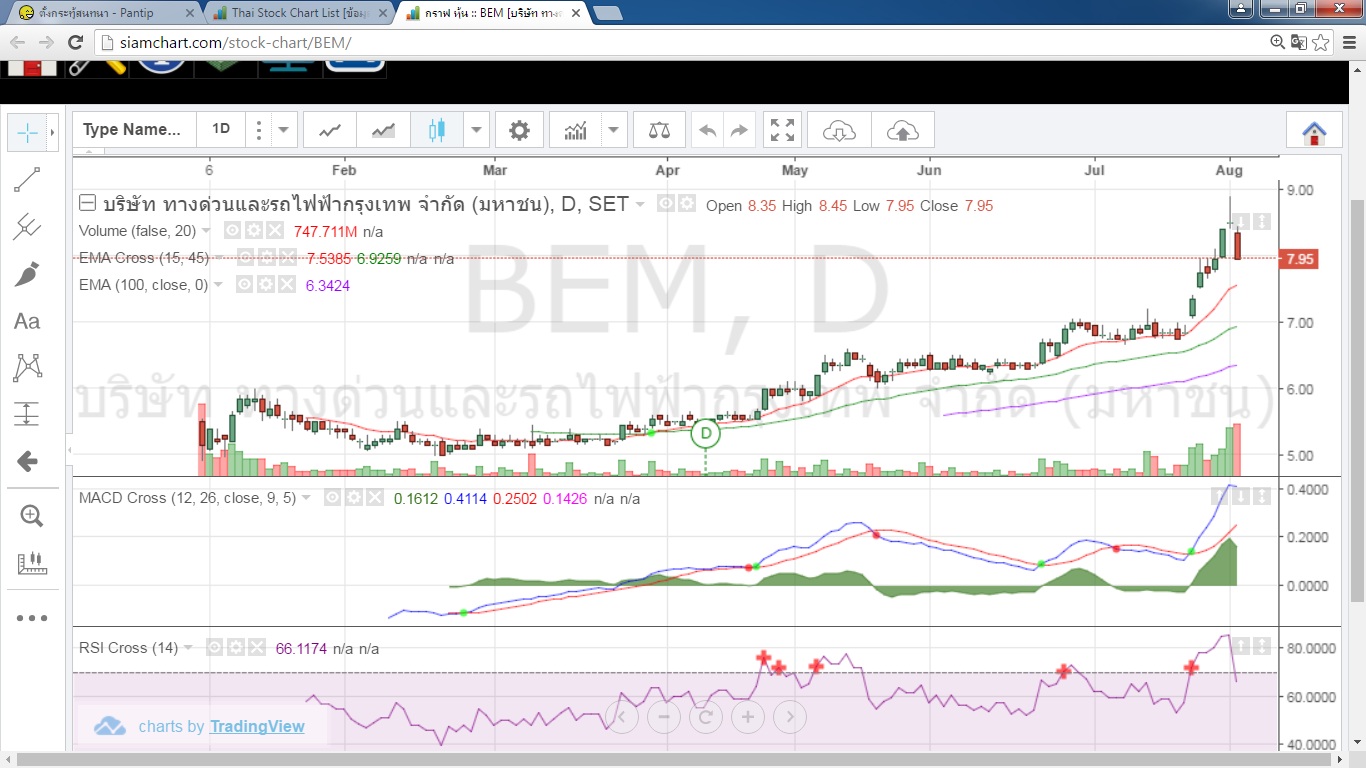This screenshot has height=768, width=1366.
Task: Open MACD Cross indicator dropdown arrow
Action: pyautogui.click(x=306, y=497)
